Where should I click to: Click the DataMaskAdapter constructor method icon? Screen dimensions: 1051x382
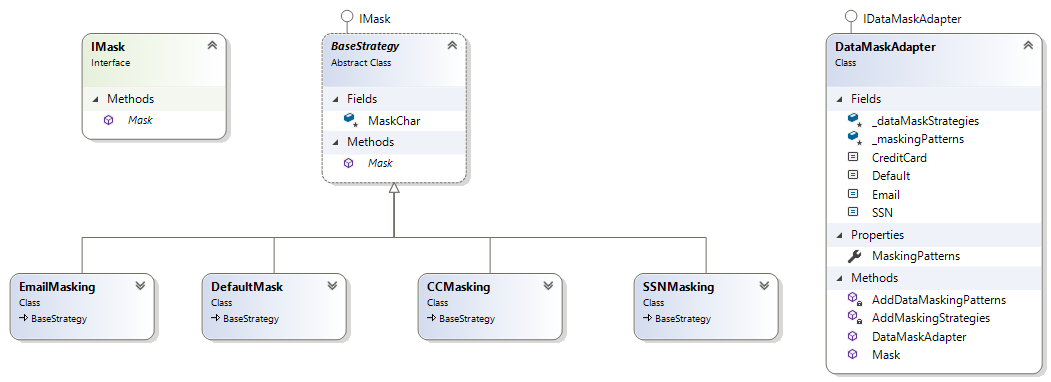853,336
